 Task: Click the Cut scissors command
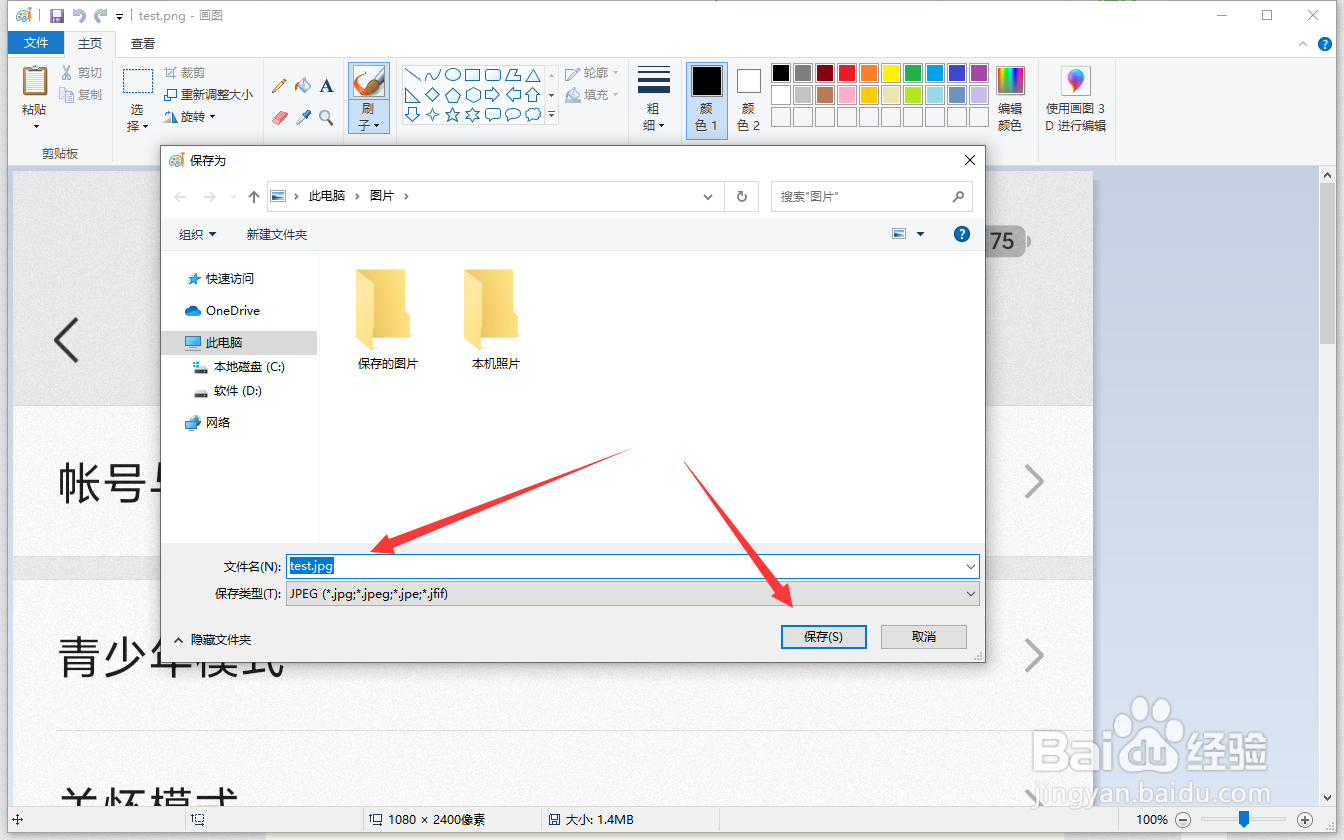pos(81,73)
